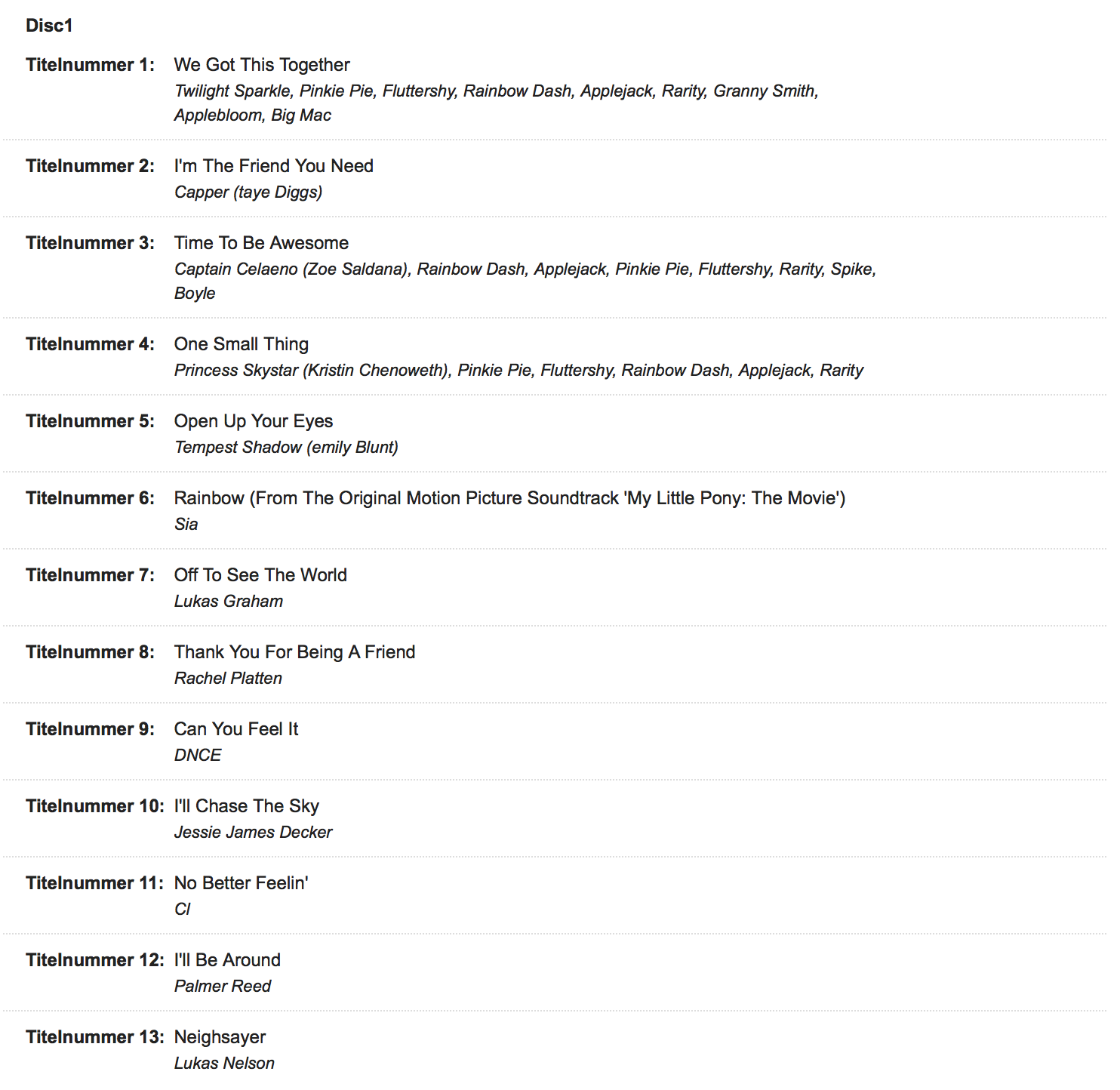
Task: Select the song I'll Be Around
Action: coord(227,960)
